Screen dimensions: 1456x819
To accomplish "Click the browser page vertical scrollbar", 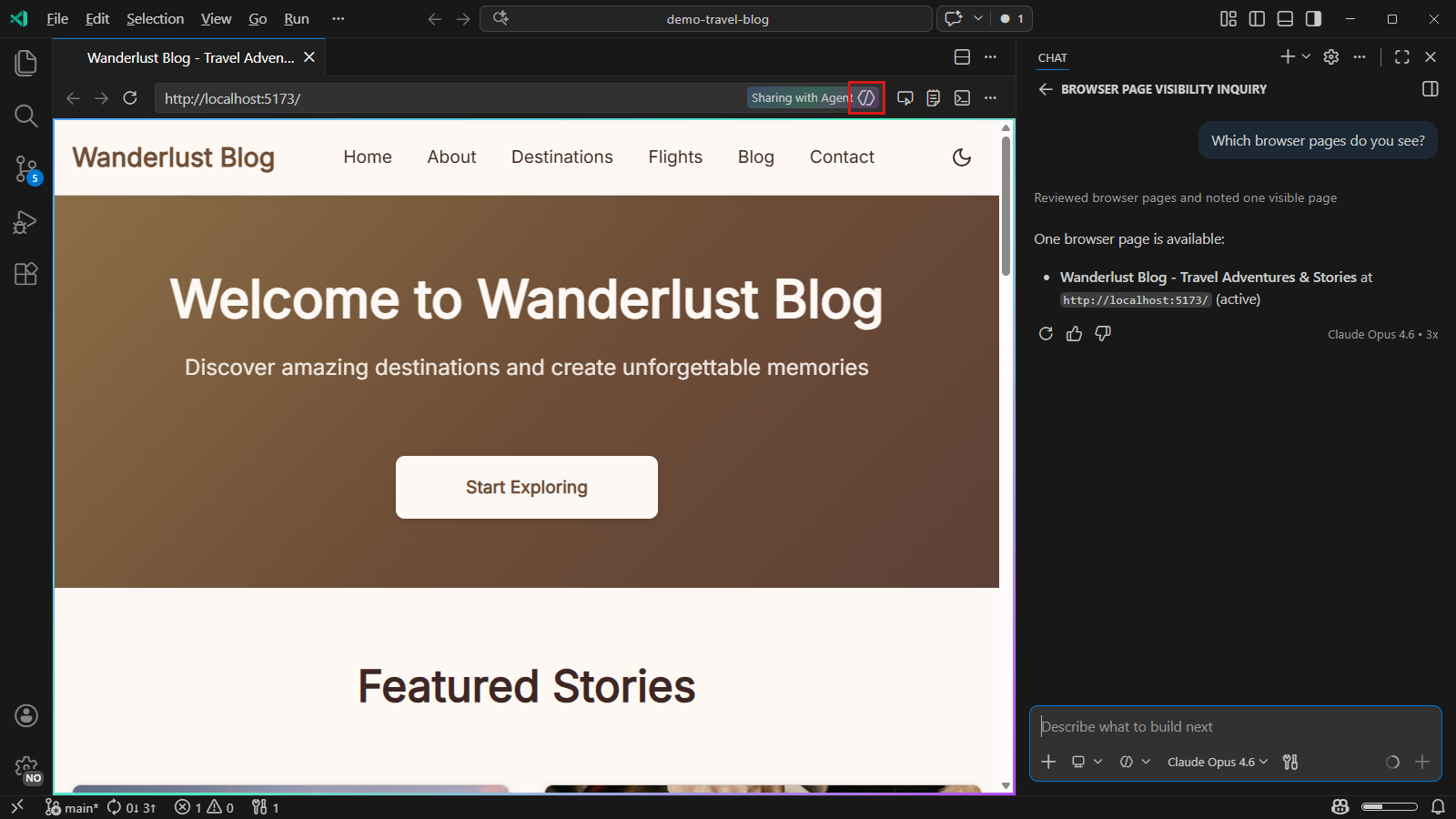I will [1006, 205].
